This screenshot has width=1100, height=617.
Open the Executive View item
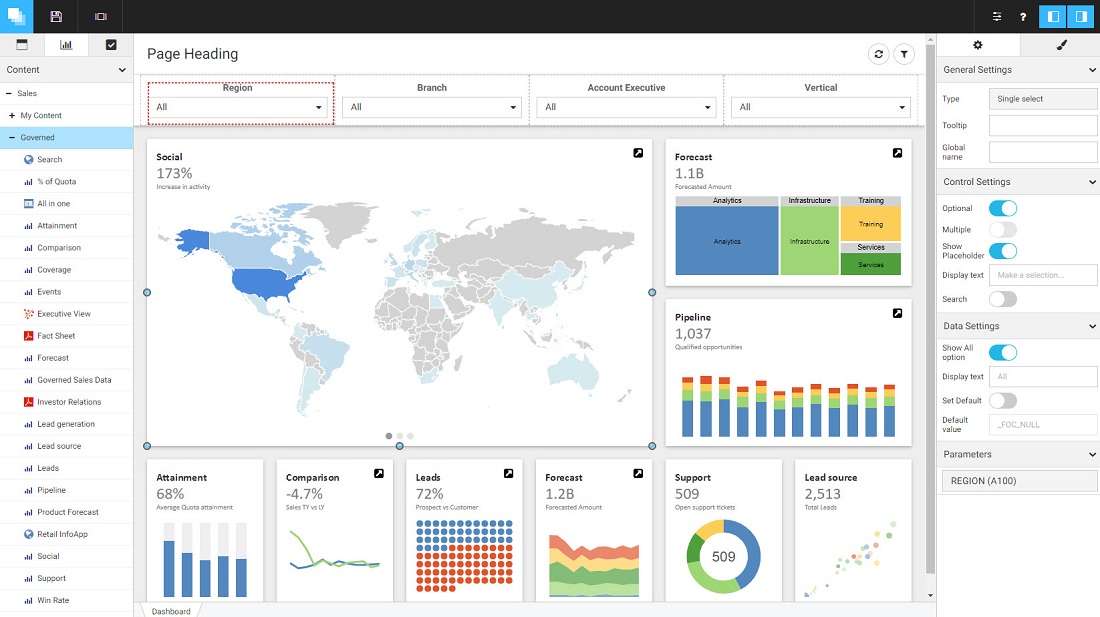pos(66,314)
